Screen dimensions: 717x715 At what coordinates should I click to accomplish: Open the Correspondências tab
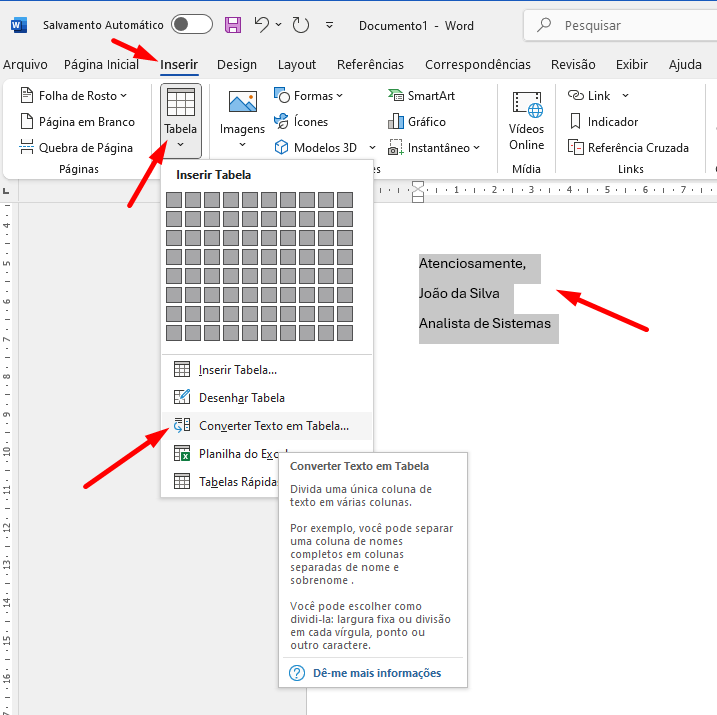(x=478, y=64)
